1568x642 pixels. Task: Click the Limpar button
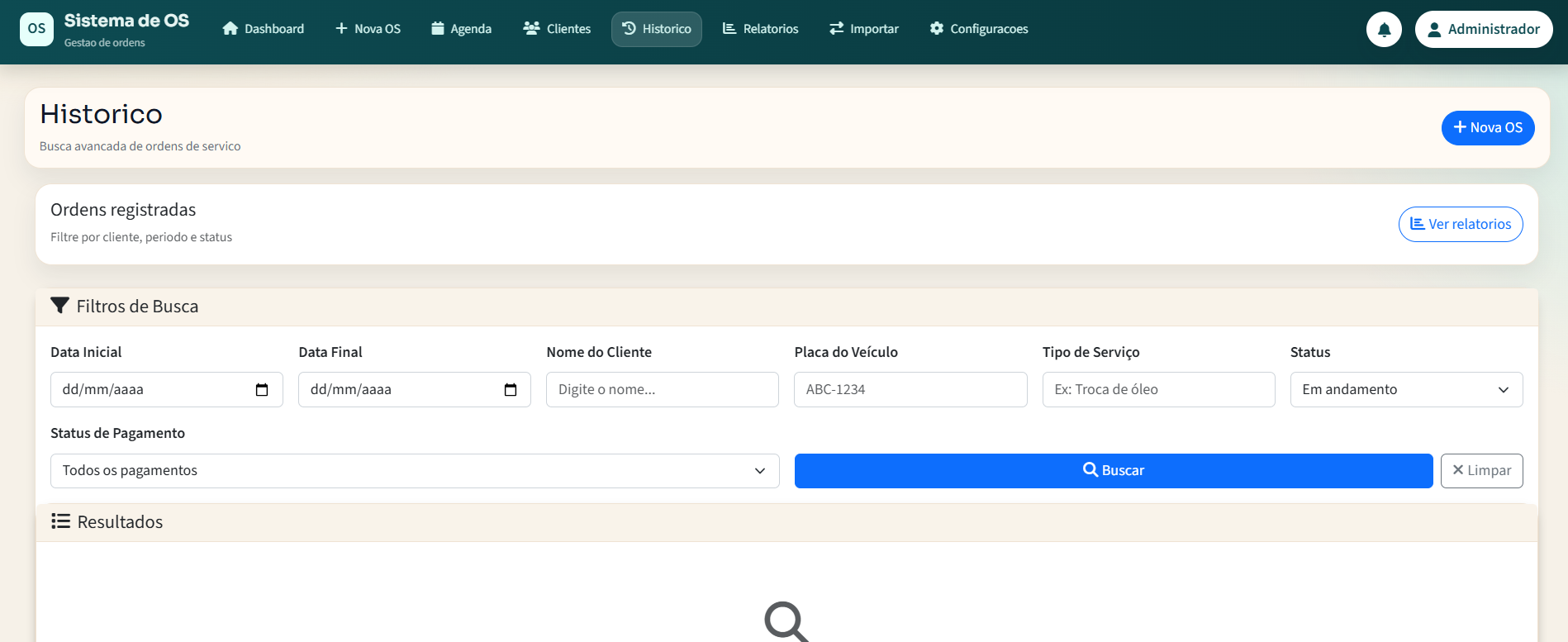click(x=1481, y=471)
